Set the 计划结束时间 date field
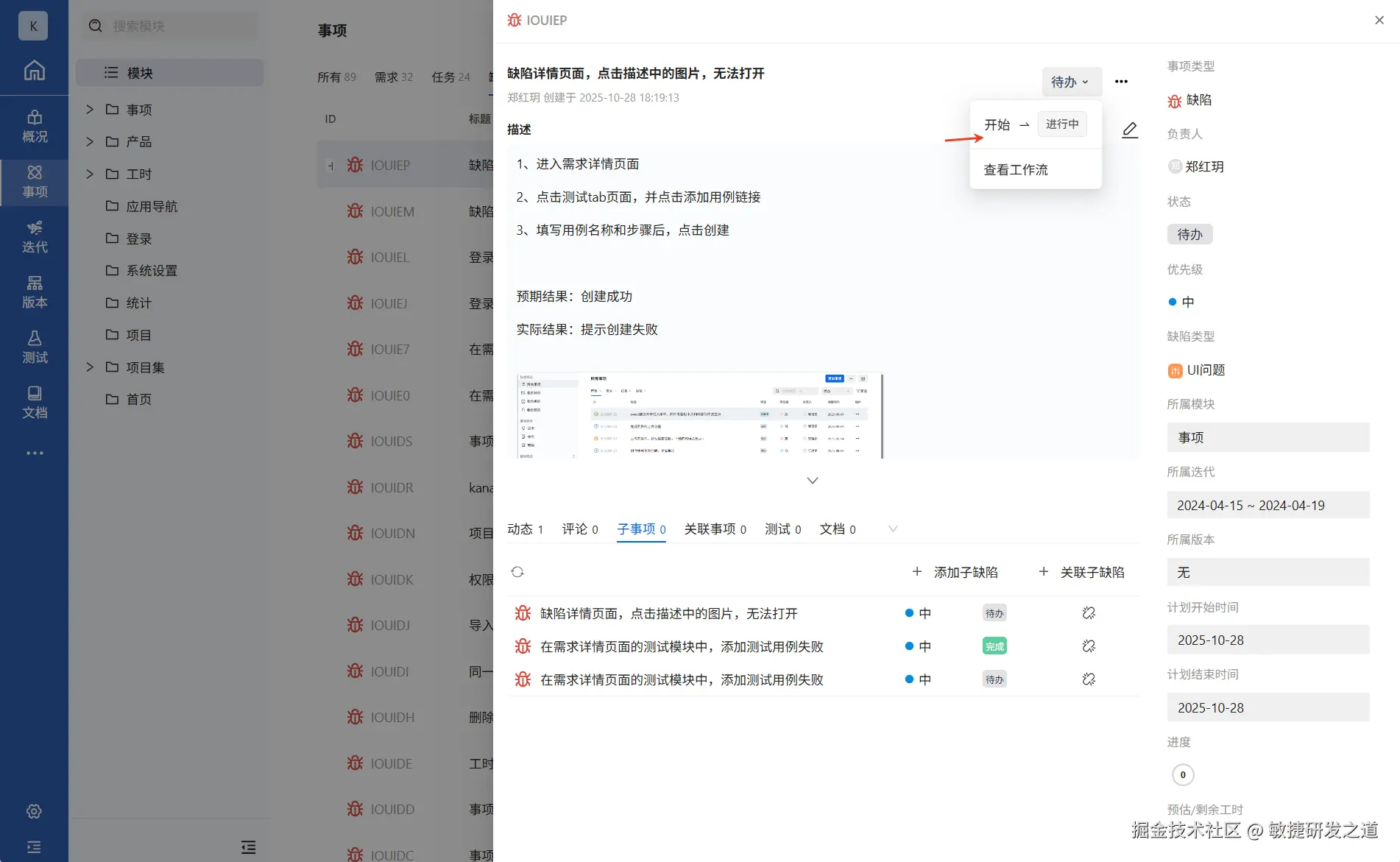 (x=1268, y=707)
